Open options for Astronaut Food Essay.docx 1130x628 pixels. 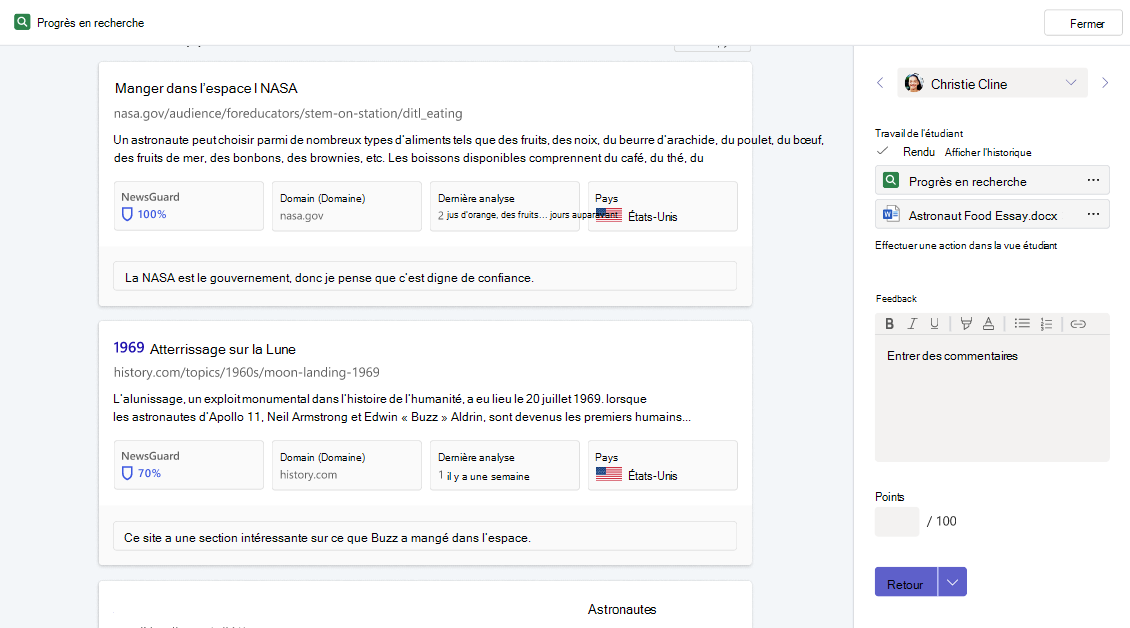click(x=1093, y=214)
